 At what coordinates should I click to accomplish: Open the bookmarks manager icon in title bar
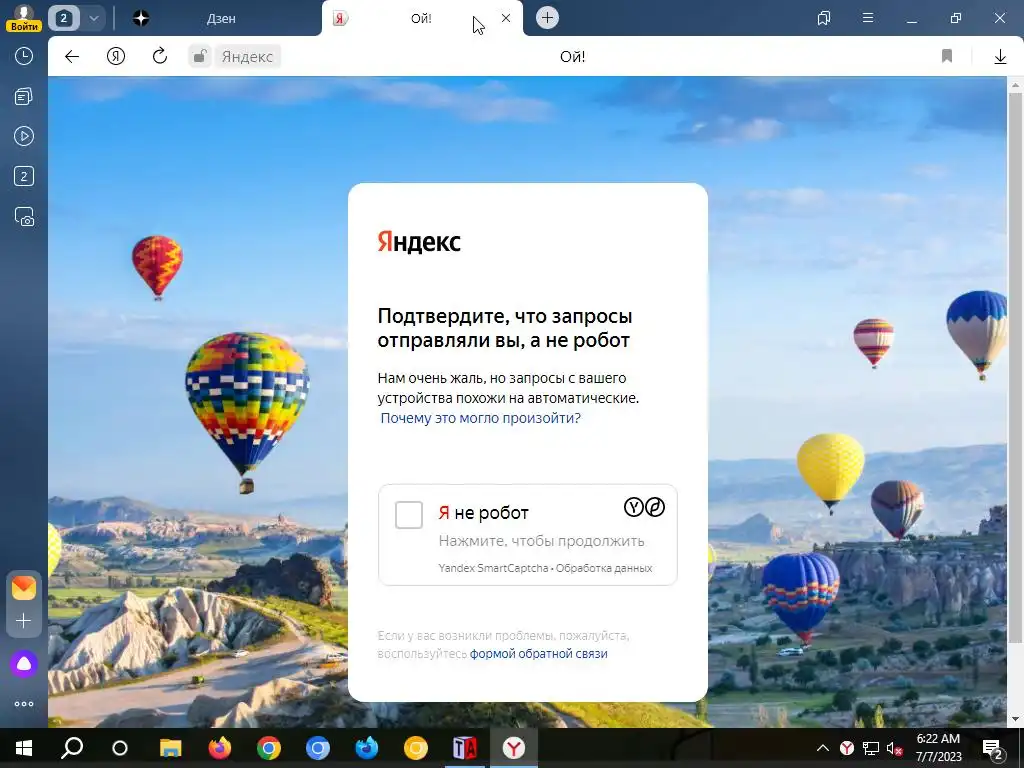(824, 18)
